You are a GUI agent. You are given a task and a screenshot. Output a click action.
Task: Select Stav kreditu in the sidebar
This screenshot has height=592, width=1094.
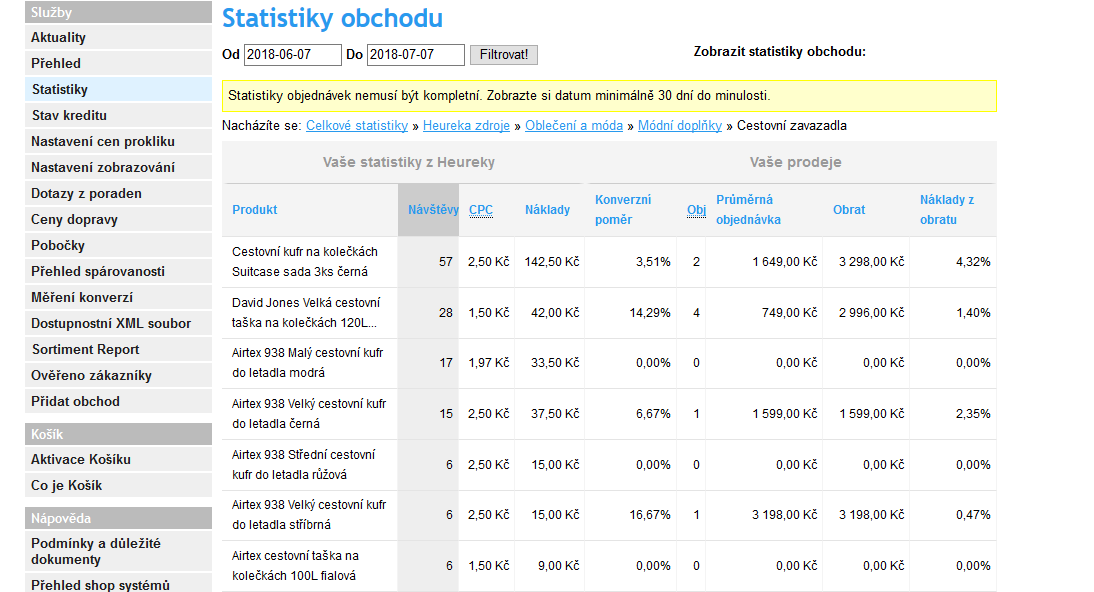(69, 116)
